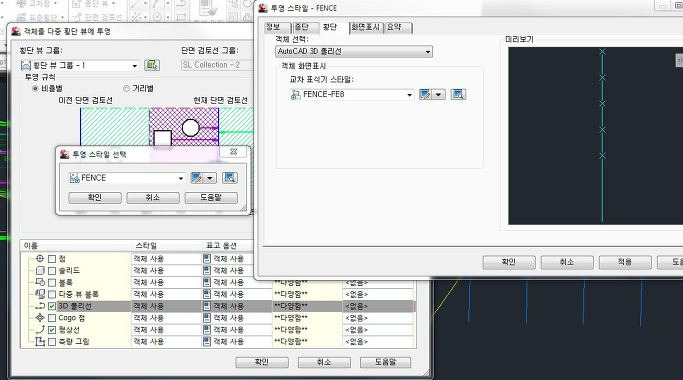Click the object type icon in the Cogo 점 row
683x380 pixels.
40,318
